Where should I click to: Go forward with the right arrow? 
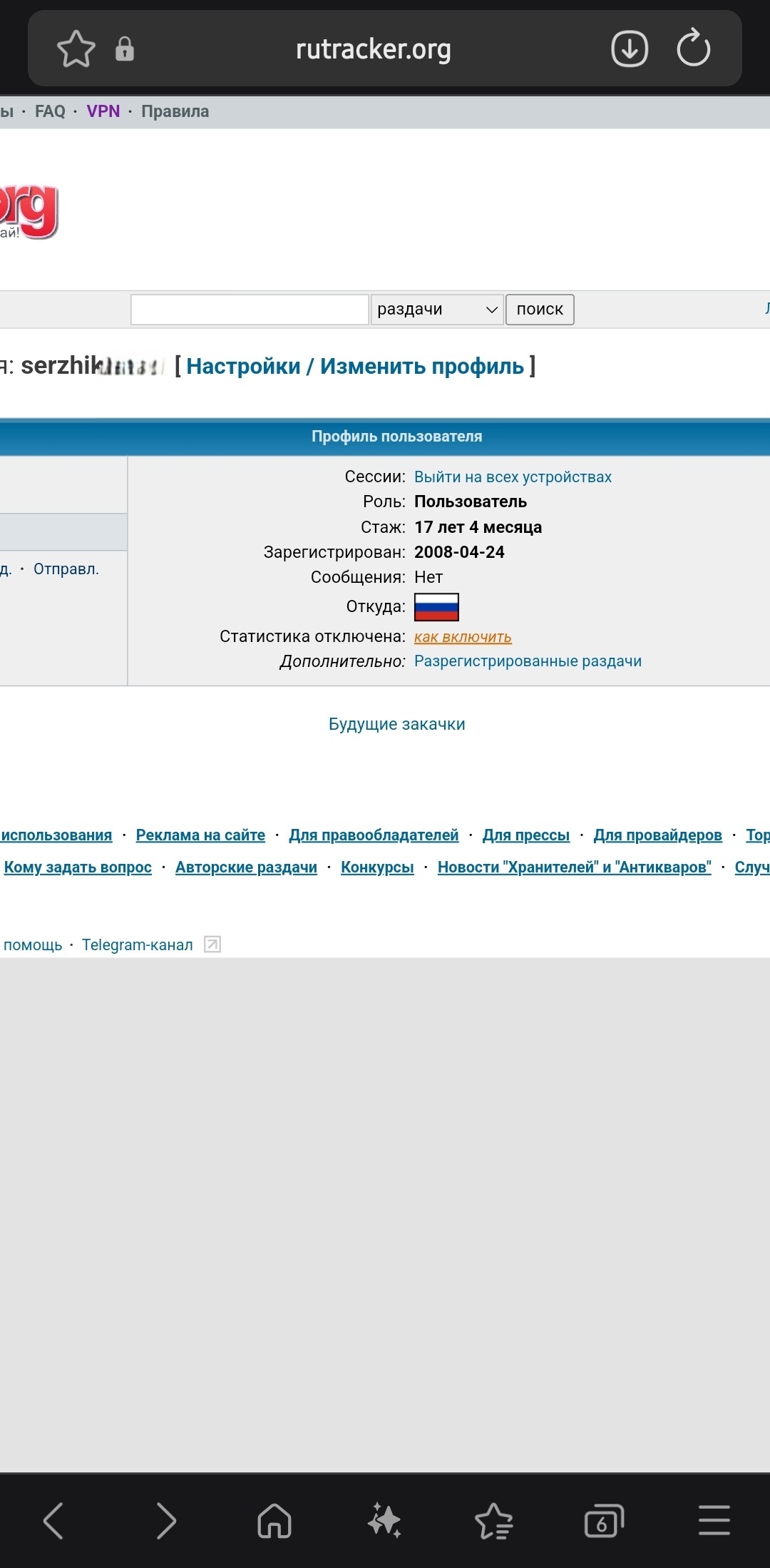tap(165, 1520)
